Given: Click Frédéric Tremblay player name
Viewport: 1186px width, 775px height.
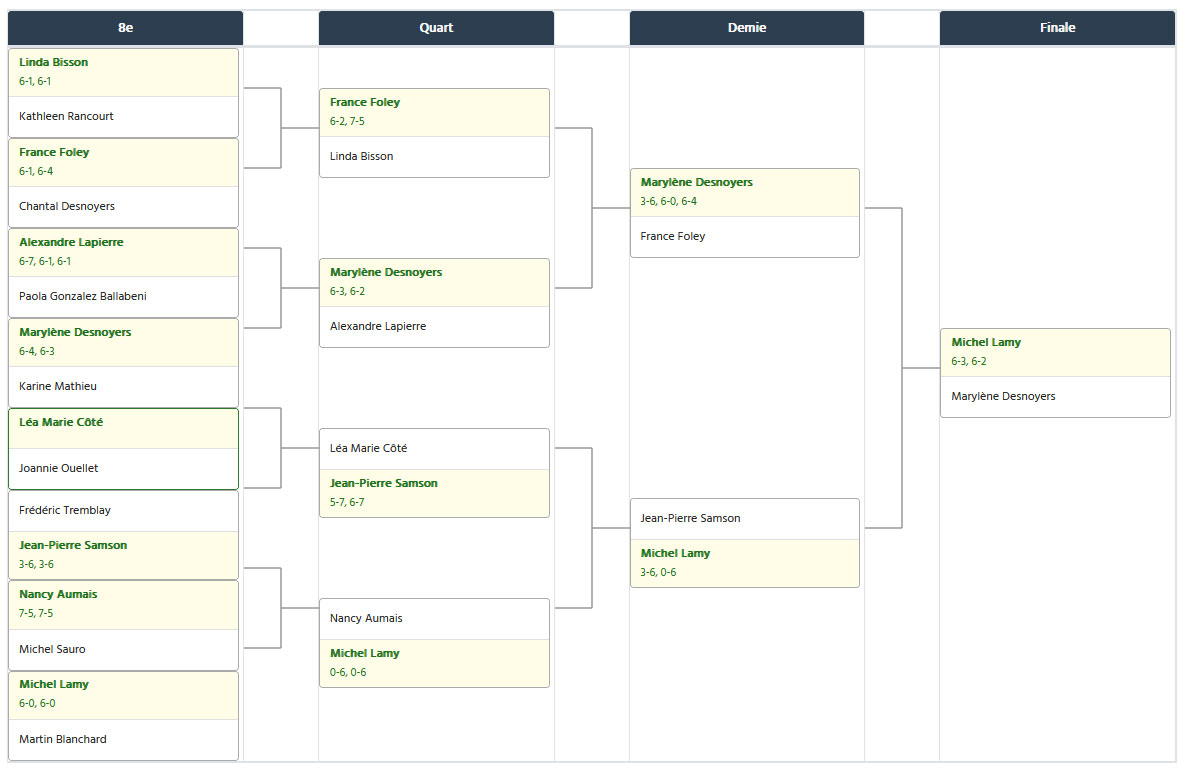Looking at the screenshot, I should coord(64,510).
